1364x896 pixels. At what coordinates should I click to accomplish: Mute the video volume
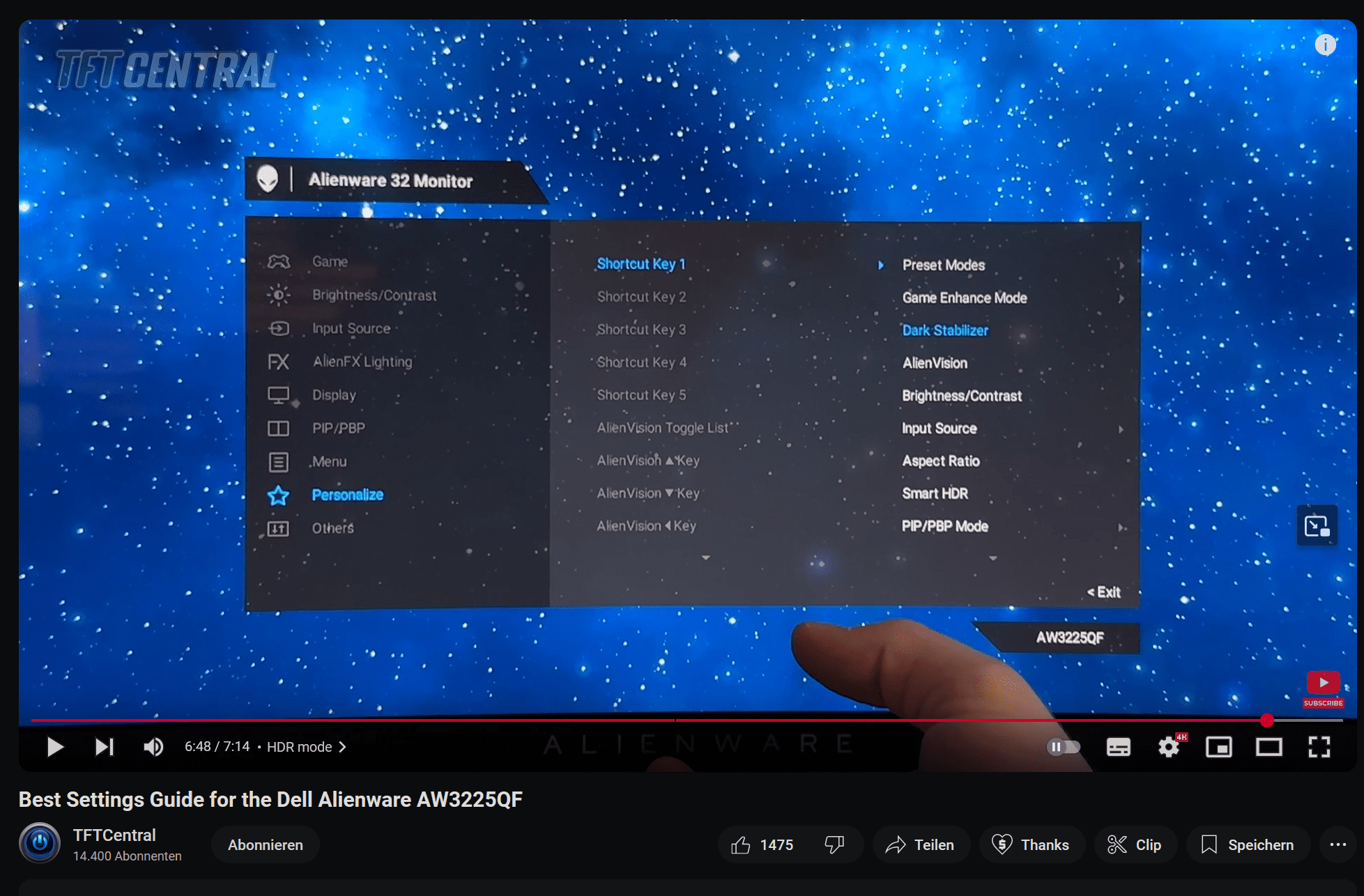tap(153, 747)
